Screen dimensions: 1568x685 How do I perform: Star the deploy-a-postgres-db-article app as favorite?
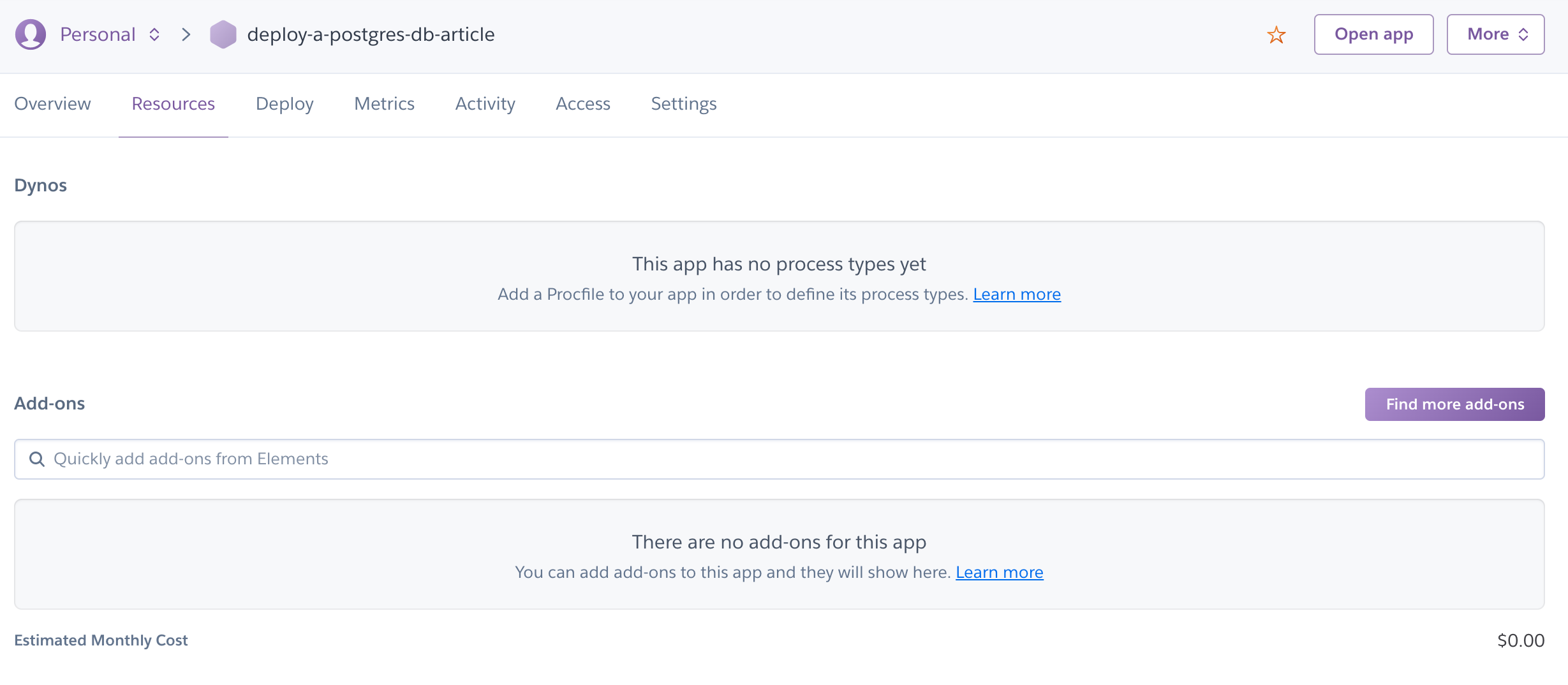[x=1277, y=34]
